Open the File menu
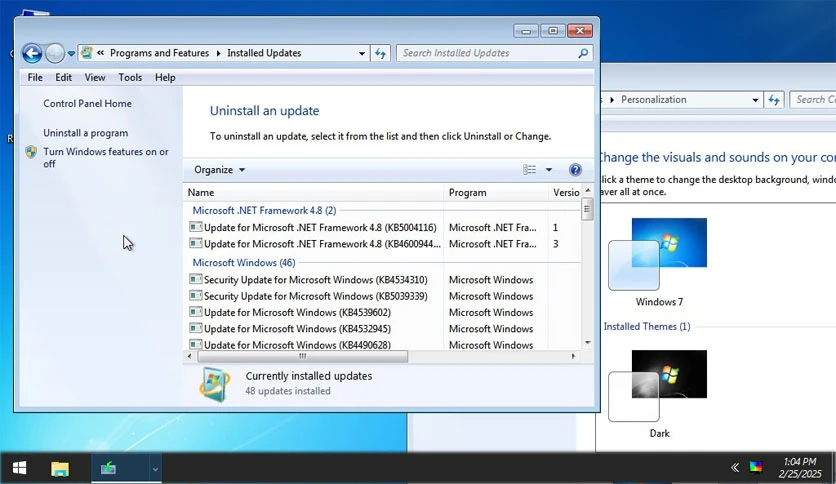This screenshot has width=836, height=484. (35, 77)
